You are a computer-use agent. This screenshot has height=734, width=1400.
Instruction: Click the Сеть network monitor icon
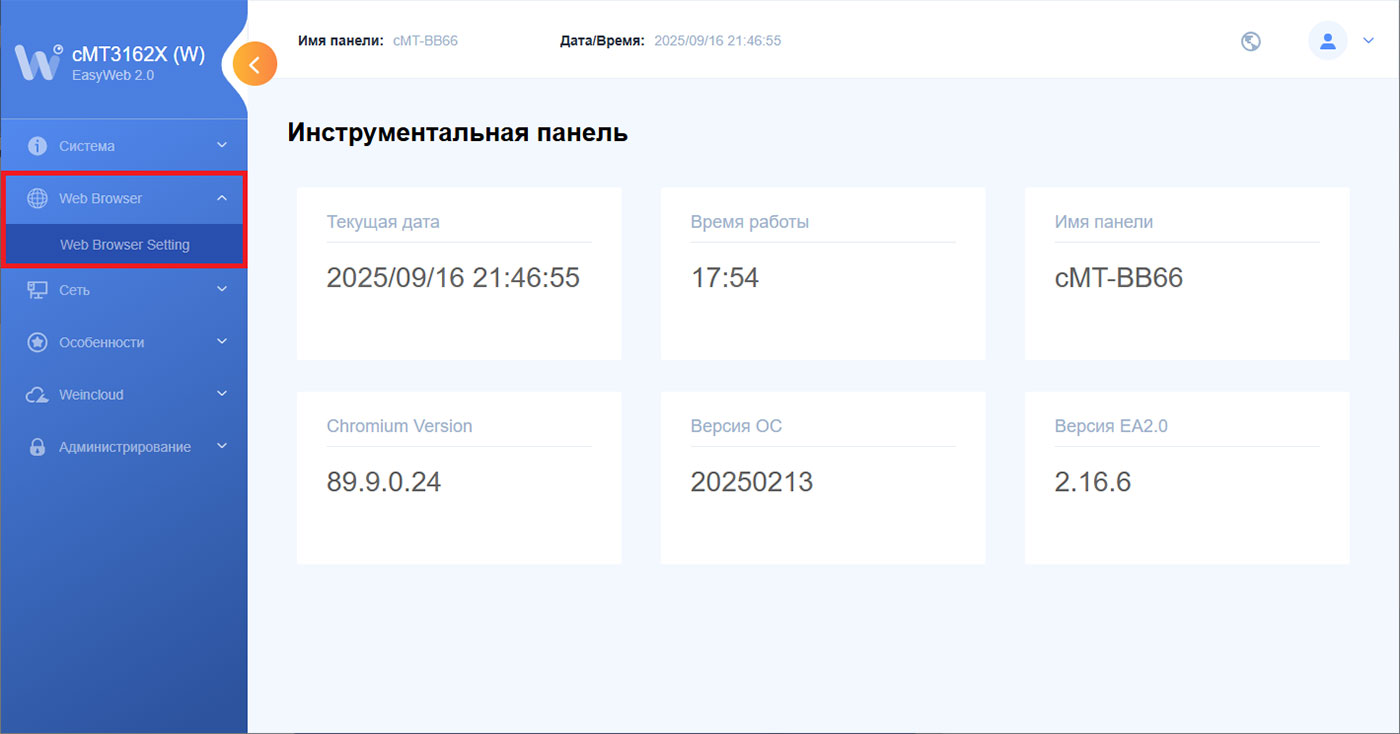coord(37,290)
